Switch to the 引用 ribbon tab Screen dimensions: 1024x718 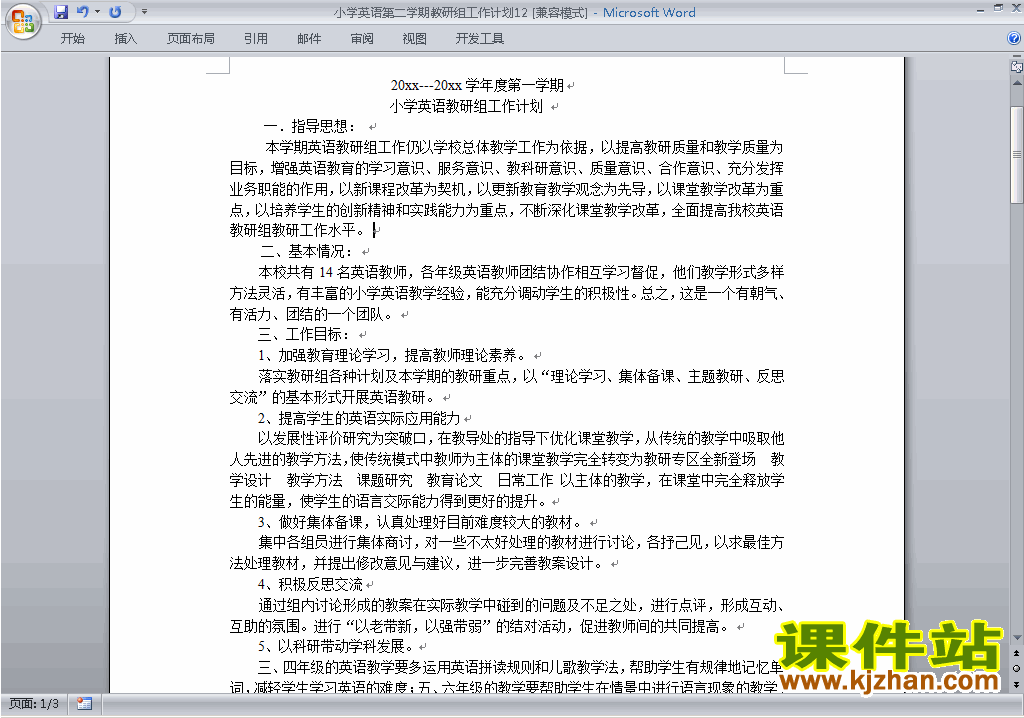click(256, 39)
